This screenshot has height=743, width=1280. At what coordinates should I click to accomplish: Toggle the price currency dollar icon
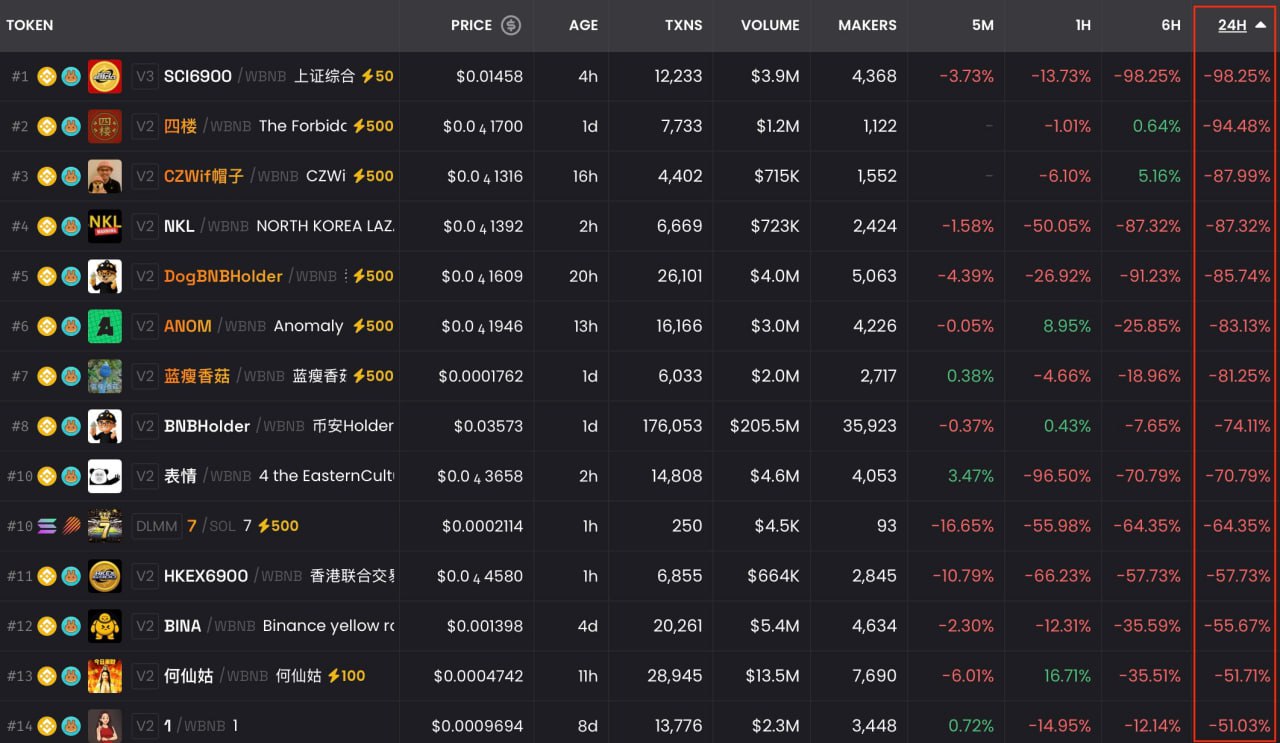pyautogui.click(x=511, y=25)
